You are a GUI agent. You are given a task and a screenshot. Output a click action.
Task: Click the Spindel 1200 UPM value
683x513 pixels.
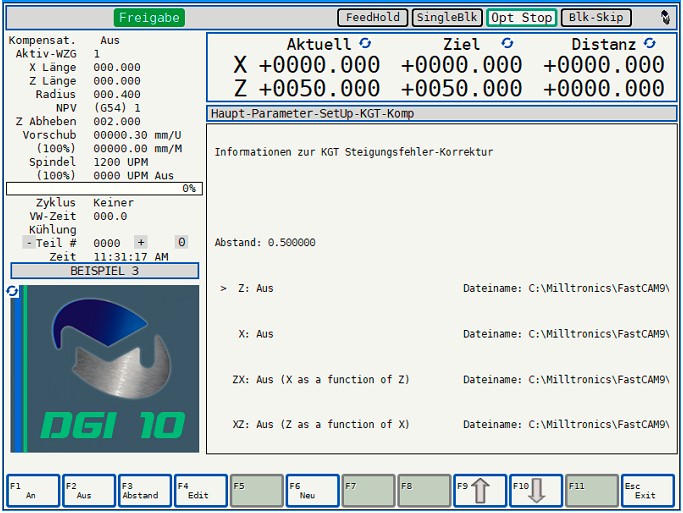[x=121, y=162]
